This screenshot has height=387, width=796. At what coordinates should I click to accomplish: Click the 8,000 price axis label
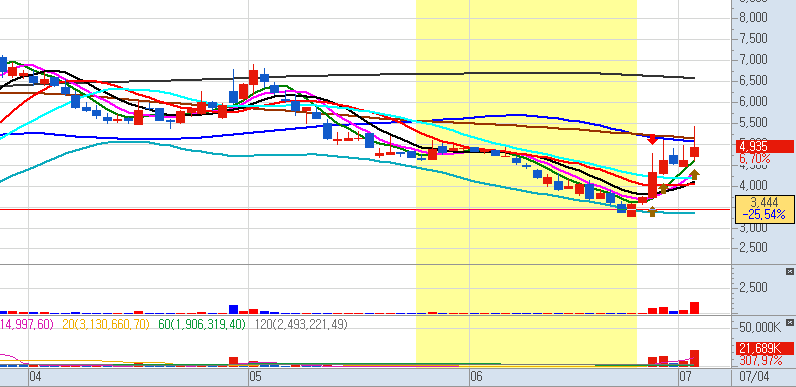click(753, 18)
